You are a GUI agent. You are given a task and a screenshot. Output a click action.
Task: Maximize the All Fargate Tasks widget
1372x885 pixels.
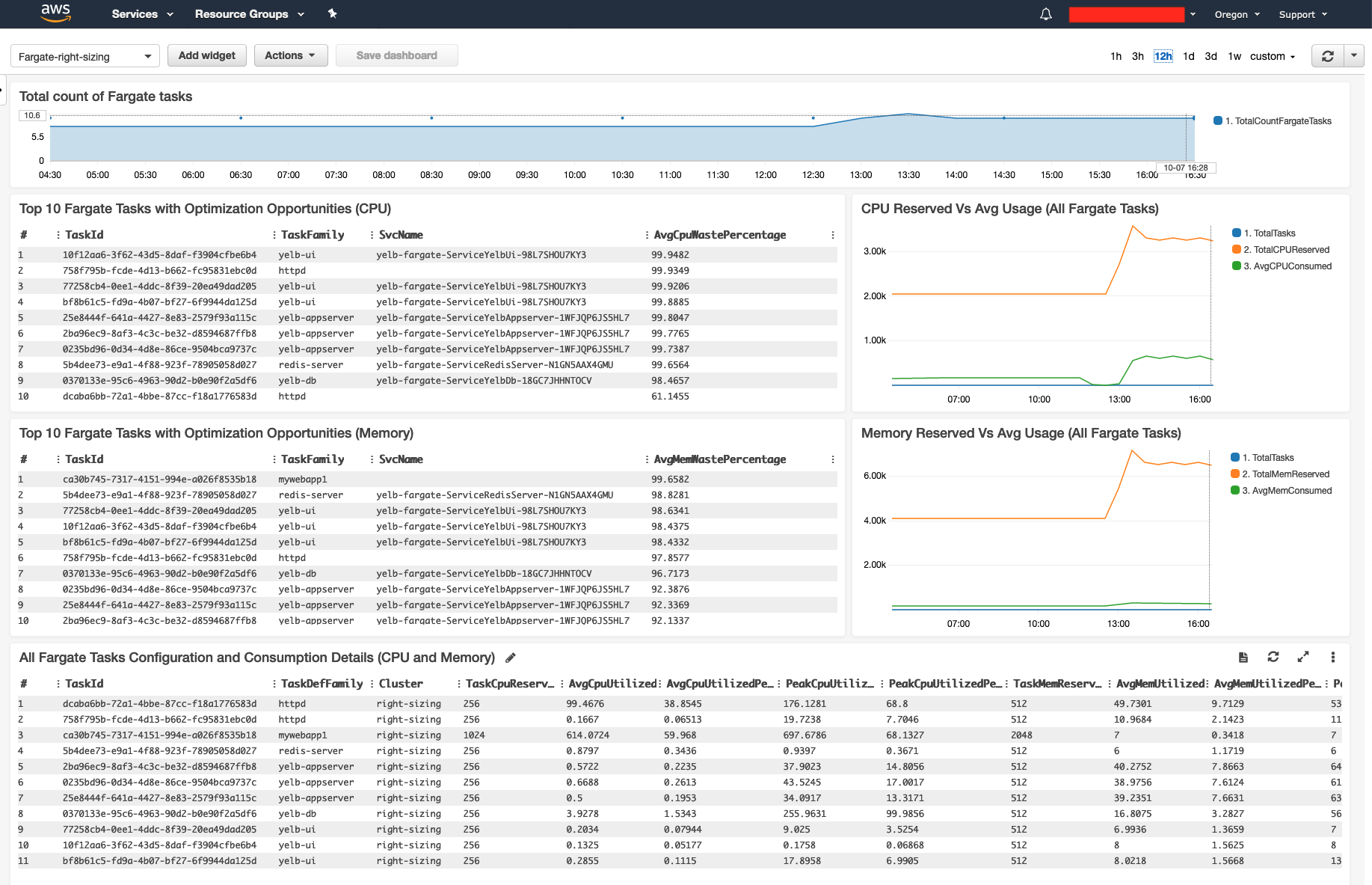point(1303,657)
